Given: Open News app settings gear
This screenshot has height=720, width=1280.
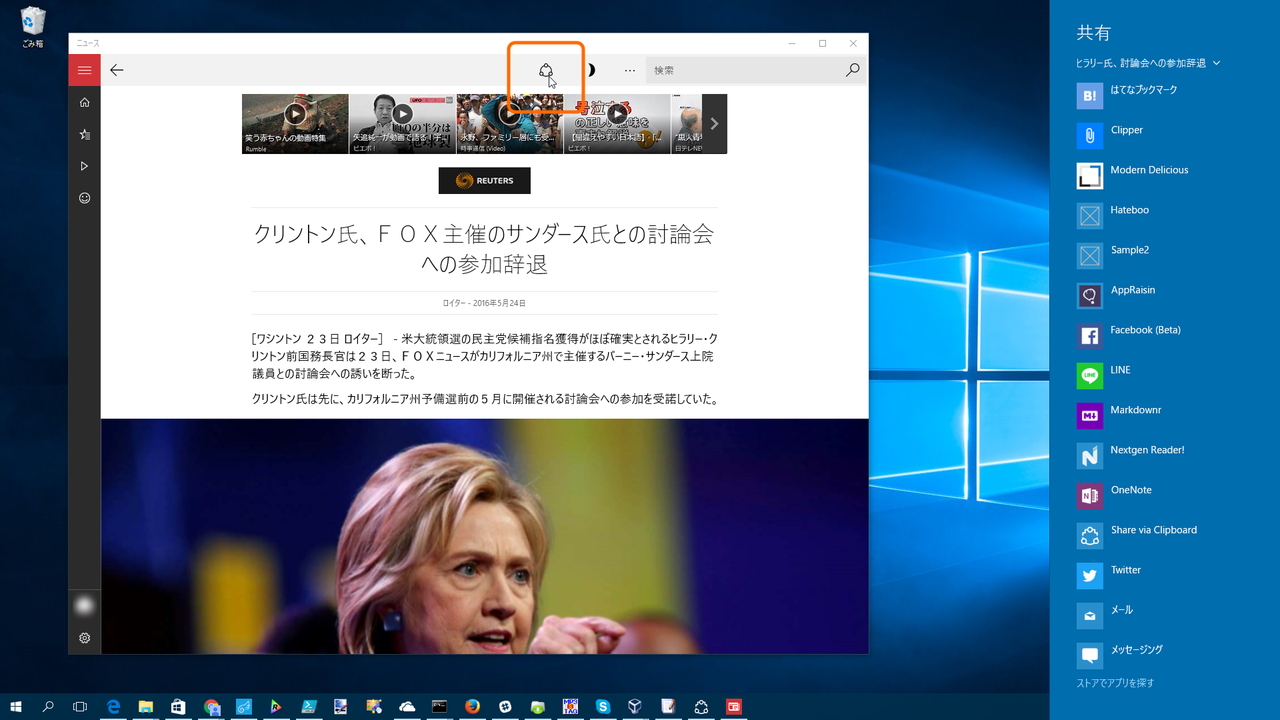Looking at the screenshot, I should coord(84,637).
